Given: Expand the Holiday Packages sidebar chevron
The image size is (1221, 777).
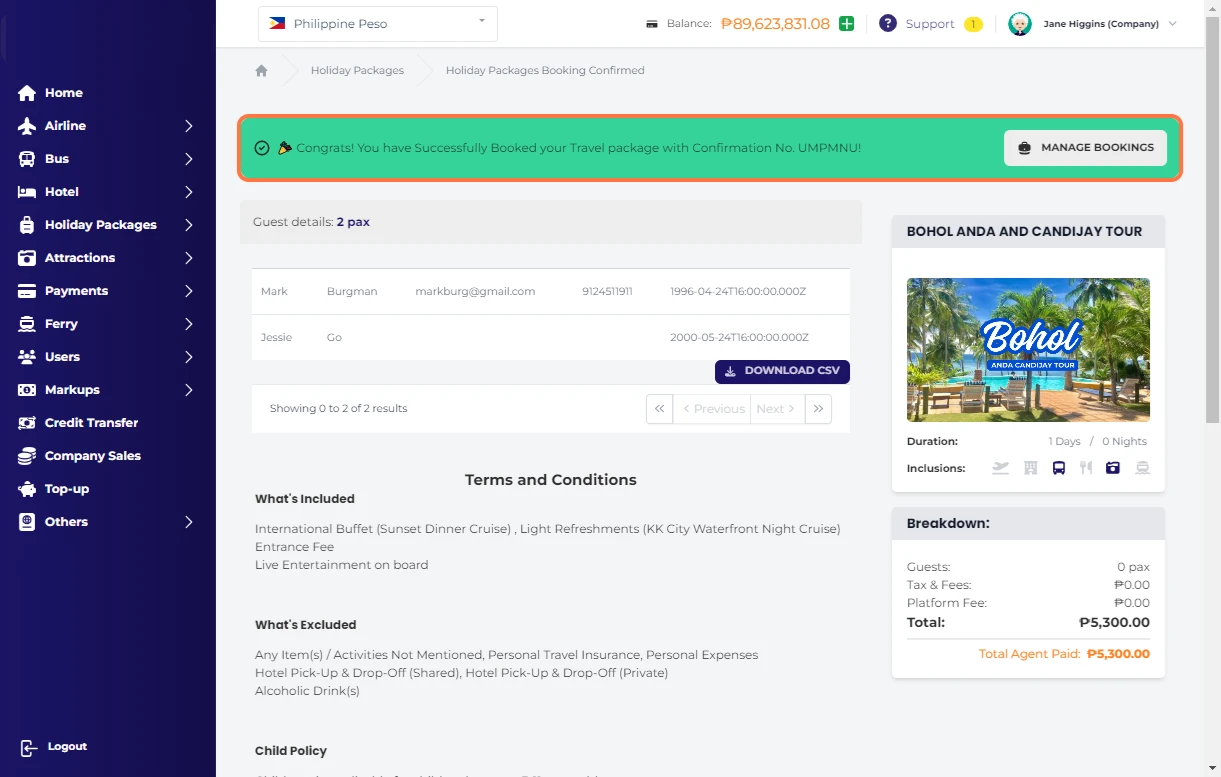Looking at the screenshot, I should 189,225.
